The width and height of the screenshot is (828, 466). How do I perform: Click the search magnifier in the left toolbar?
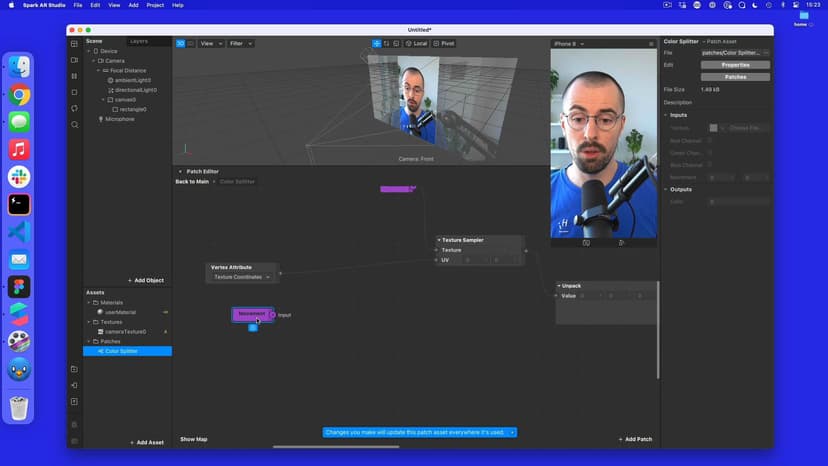point(74,125)
